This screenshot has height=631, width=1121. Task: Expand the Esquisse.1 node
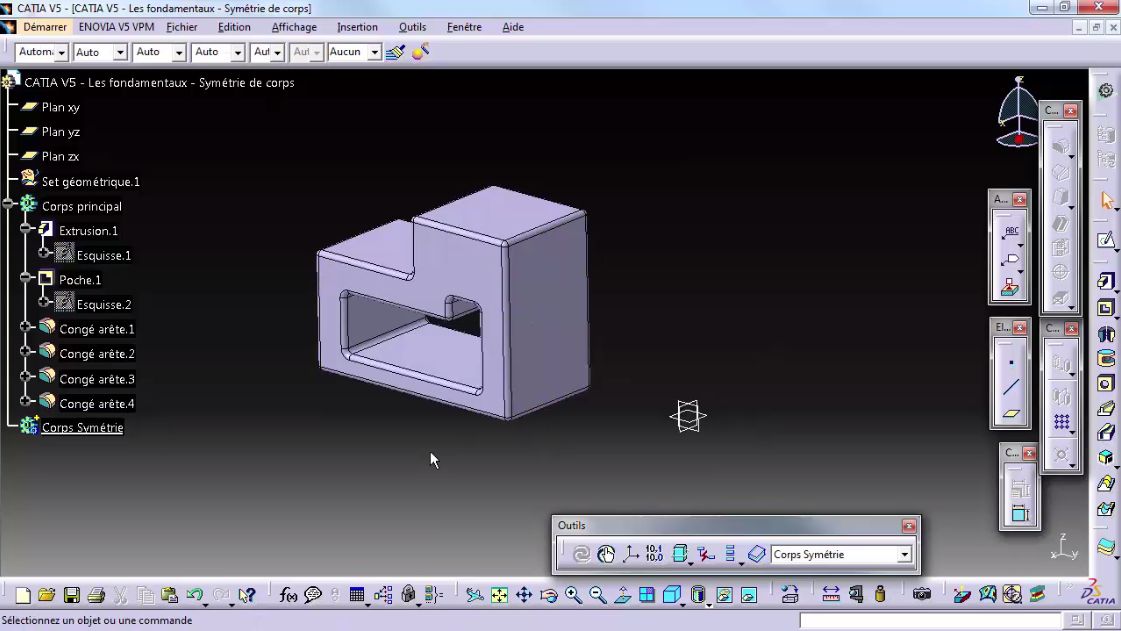(43, 253)
